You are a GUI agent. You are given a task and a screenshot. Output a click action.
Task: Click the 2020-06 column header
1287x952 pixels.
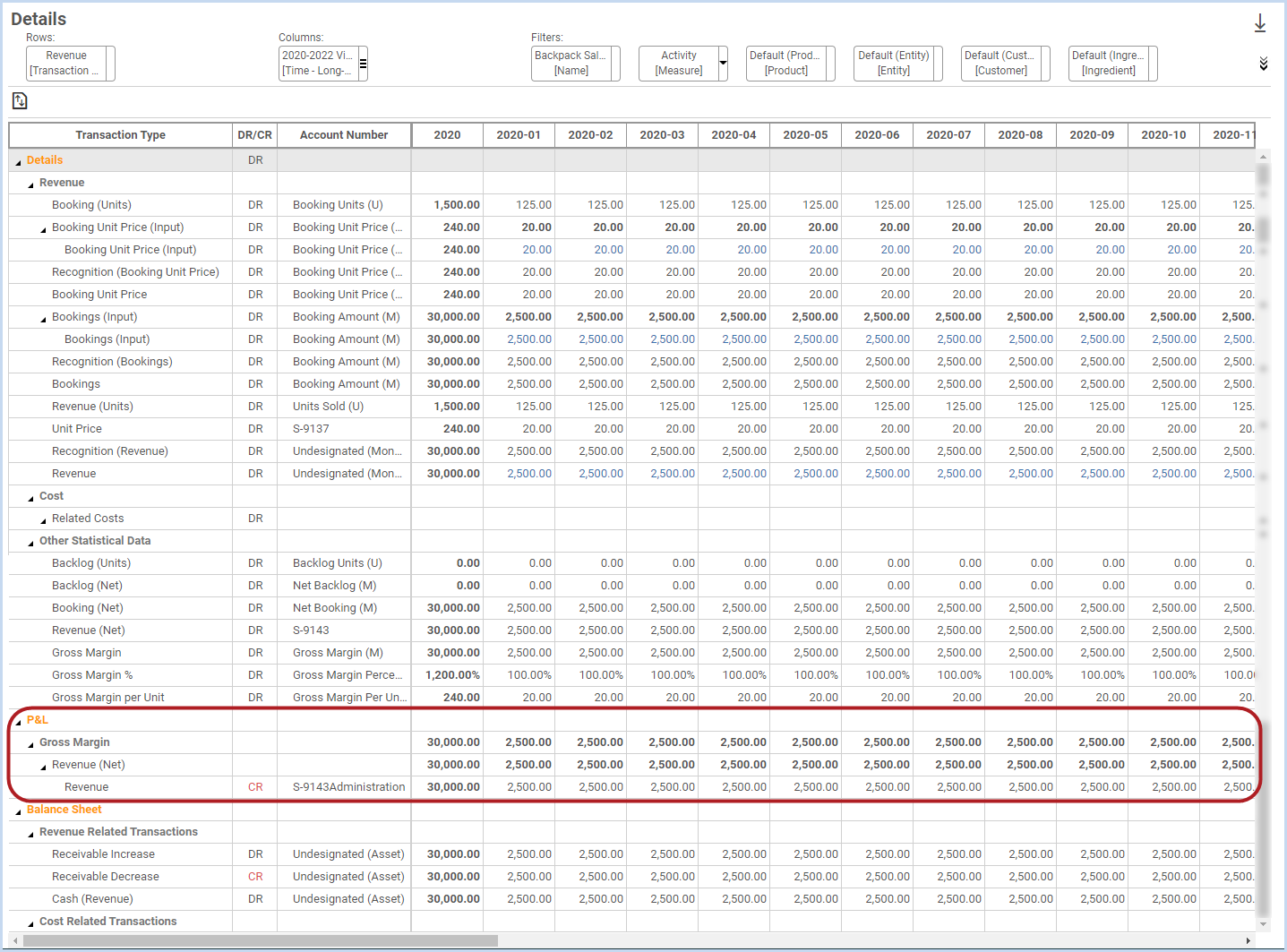coord(877,135)
